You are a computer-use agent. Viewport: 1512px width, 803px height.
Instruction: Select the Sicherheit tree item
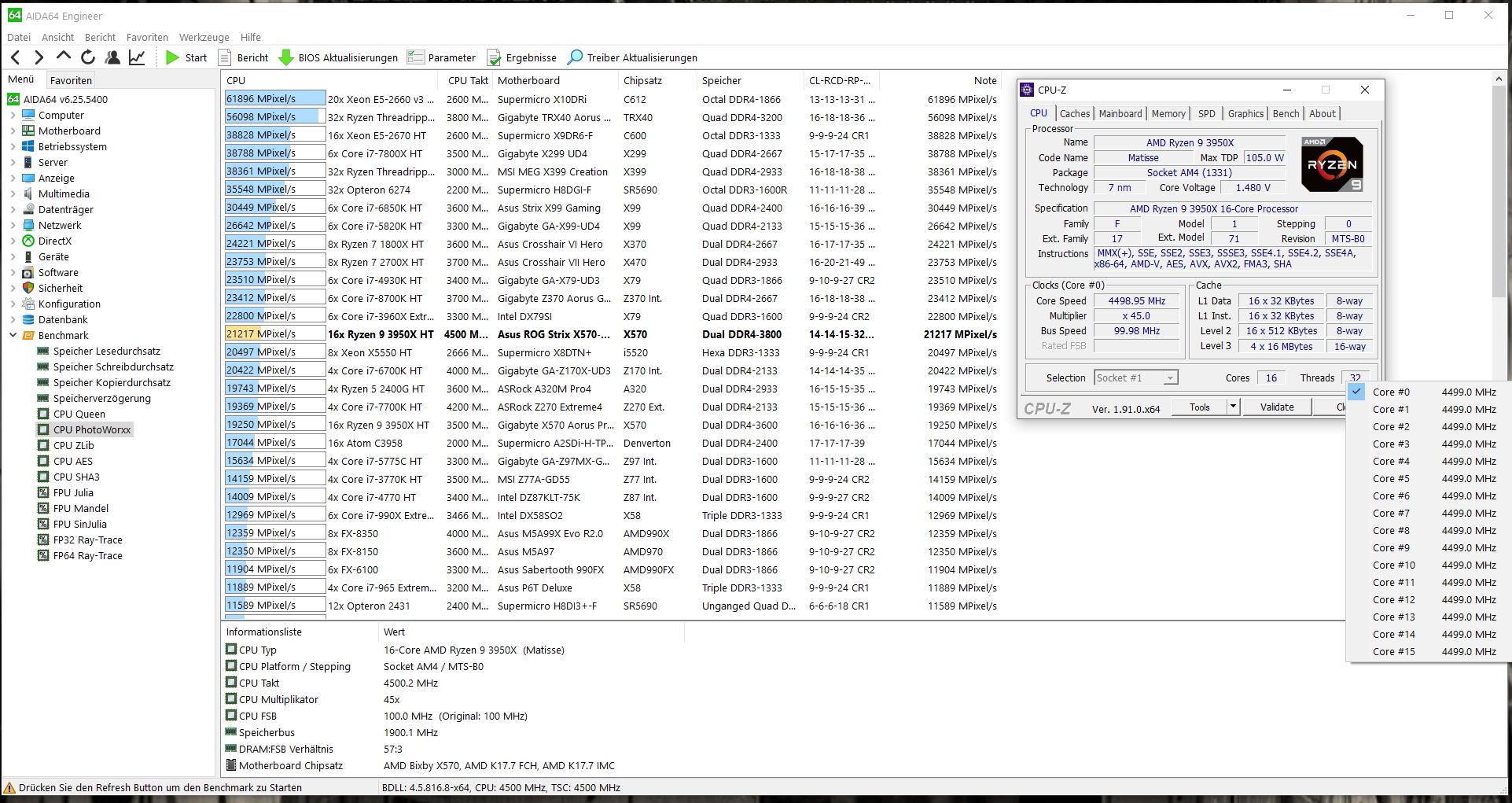point(61,288)
